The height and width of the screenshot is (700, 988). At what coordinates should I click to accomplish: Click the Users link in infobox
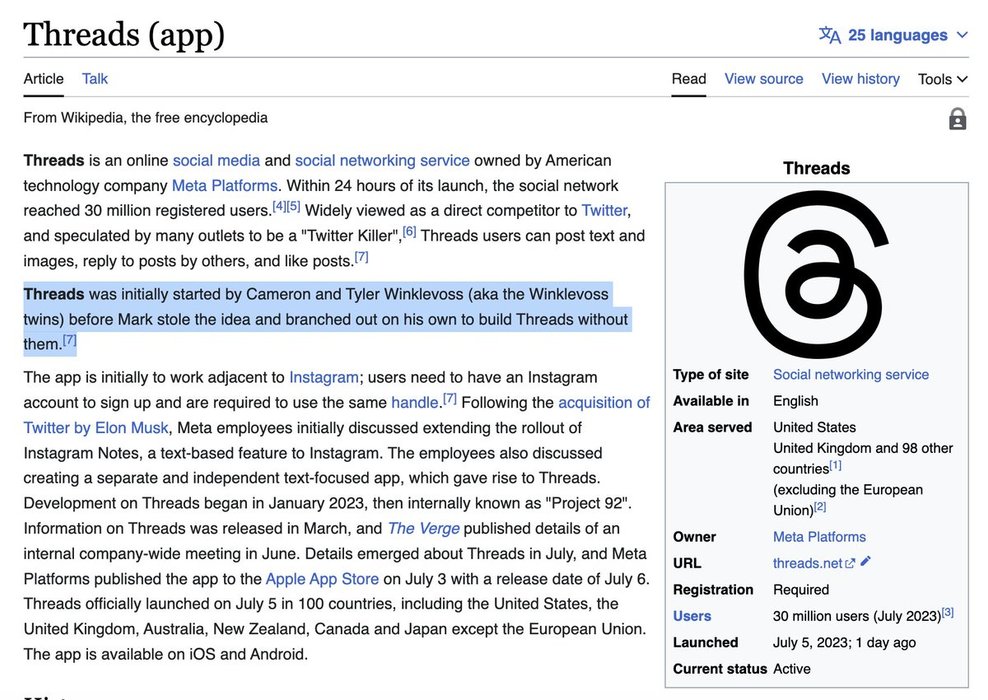pyautogui.click(x=692, y=616)
